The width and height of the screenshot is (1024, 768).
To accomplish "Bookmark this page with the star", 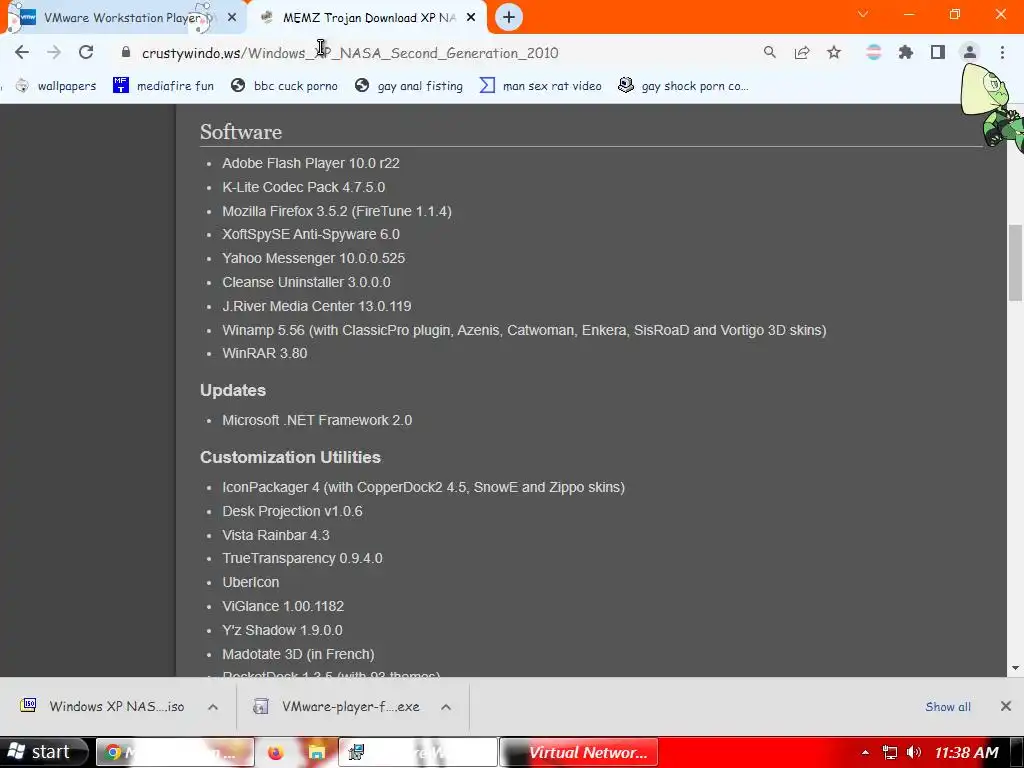I will [834, 52].
